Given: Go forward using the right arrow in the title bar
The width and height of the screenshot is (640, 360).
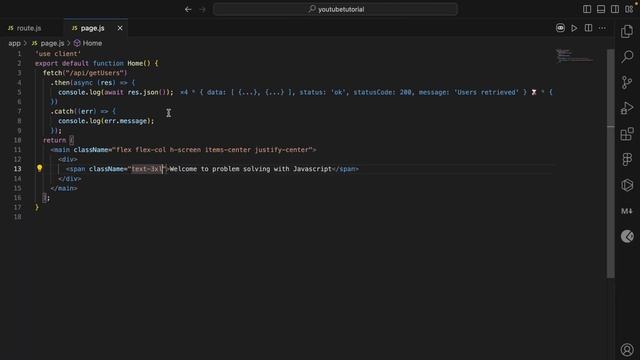Looking at the screenshot, I should [202, 9].
